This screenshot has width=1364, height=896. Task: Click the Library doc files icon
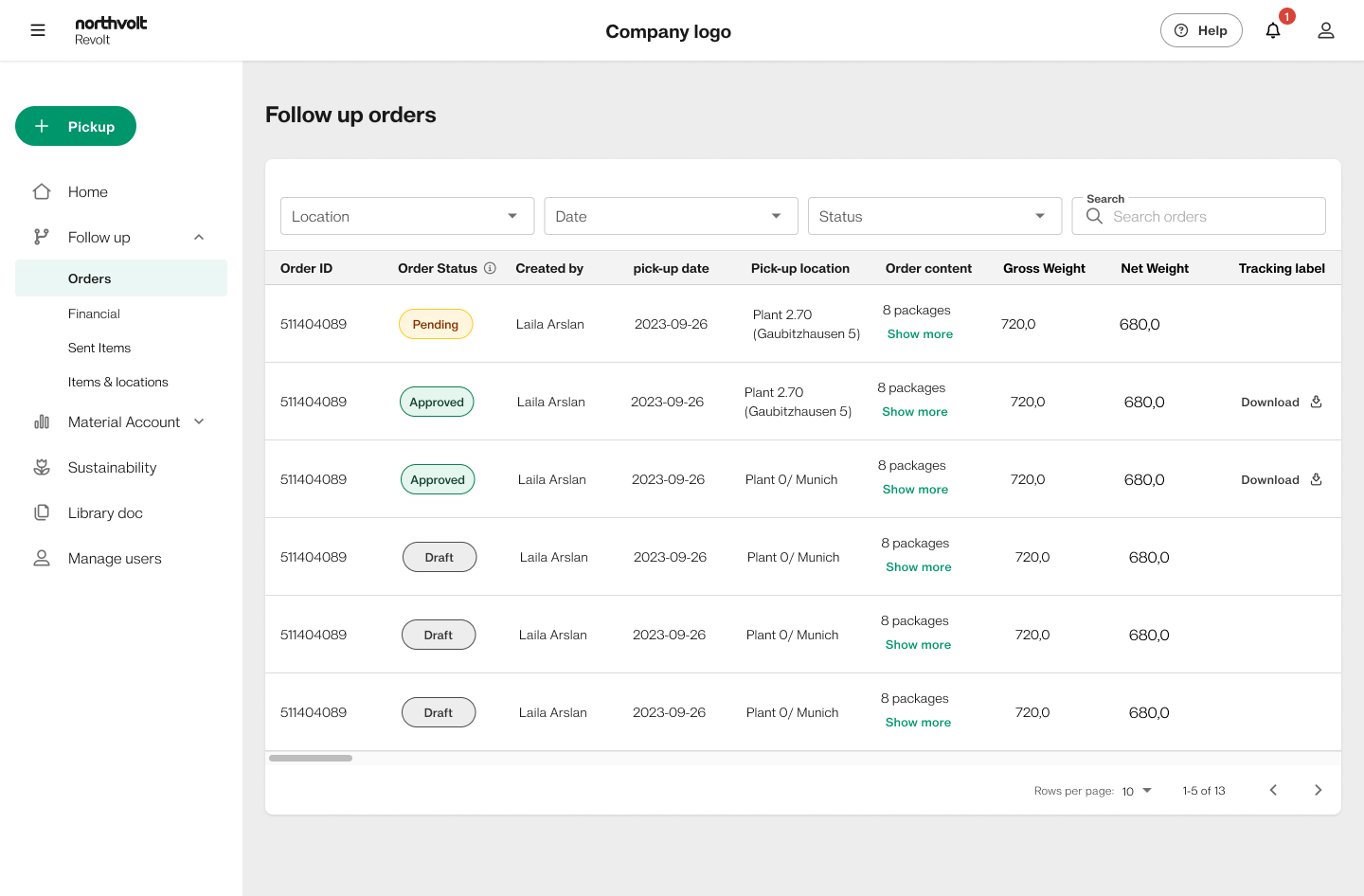pos(42,512)
